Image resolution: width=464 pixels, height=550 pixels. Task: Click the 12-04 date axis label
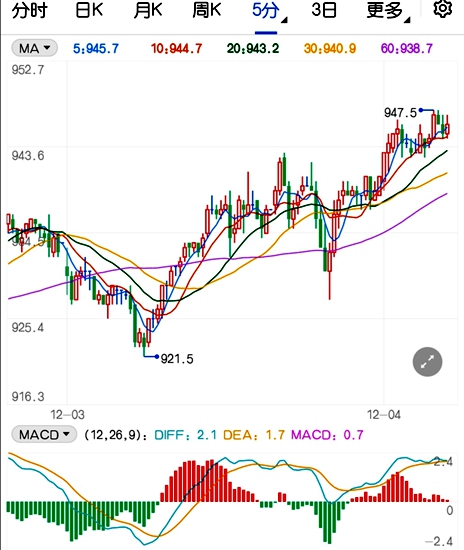tap(384, 415)
